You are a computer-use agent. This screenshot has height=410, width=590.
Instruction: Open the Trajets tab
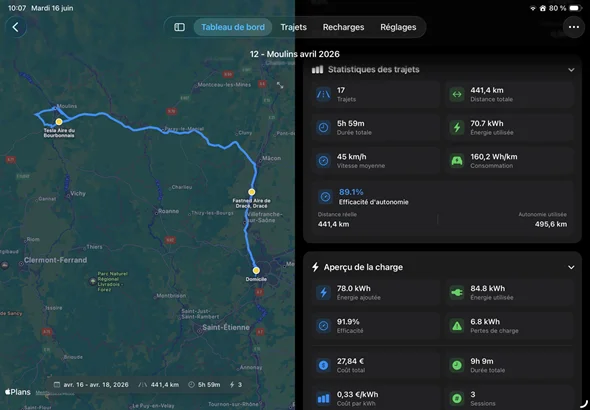click(293, 27)
